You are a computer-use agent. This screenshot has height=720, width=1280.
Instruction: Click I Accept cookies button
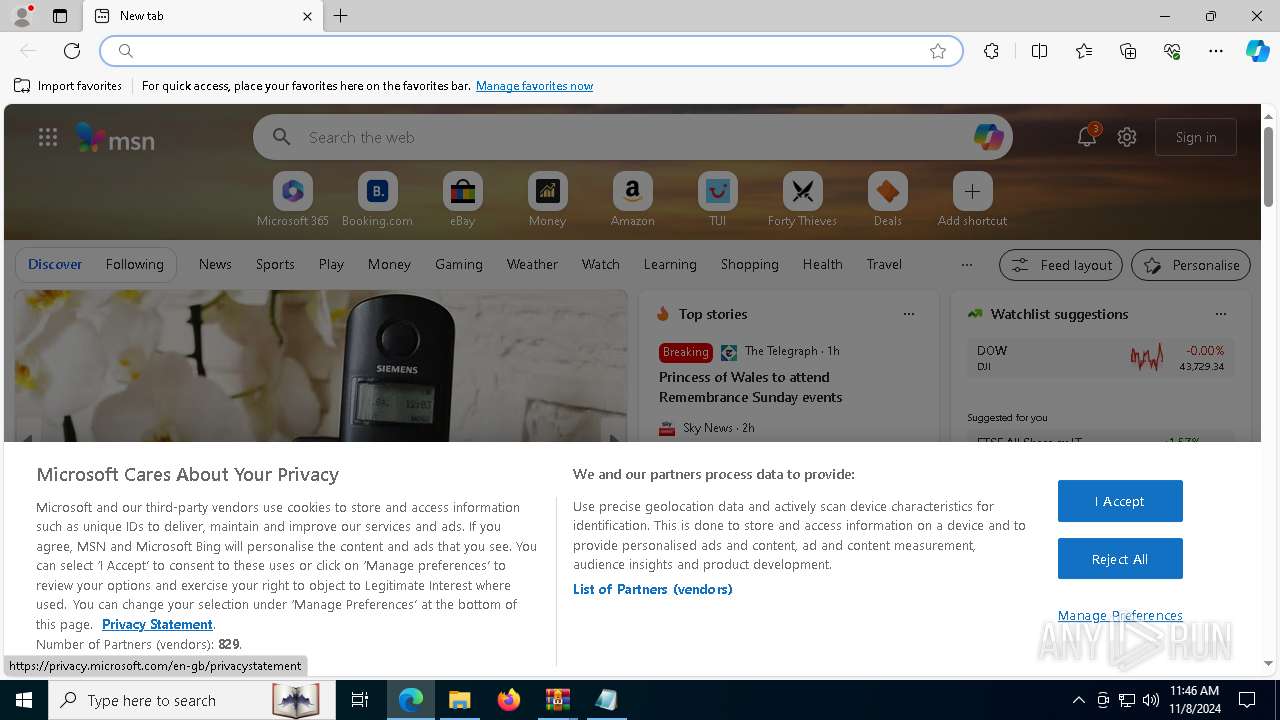[1120, 501]
